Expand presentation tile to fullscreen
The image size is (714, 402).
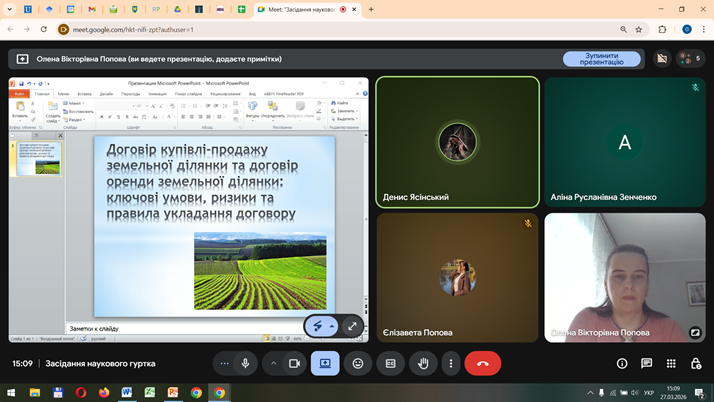point(352,326)
